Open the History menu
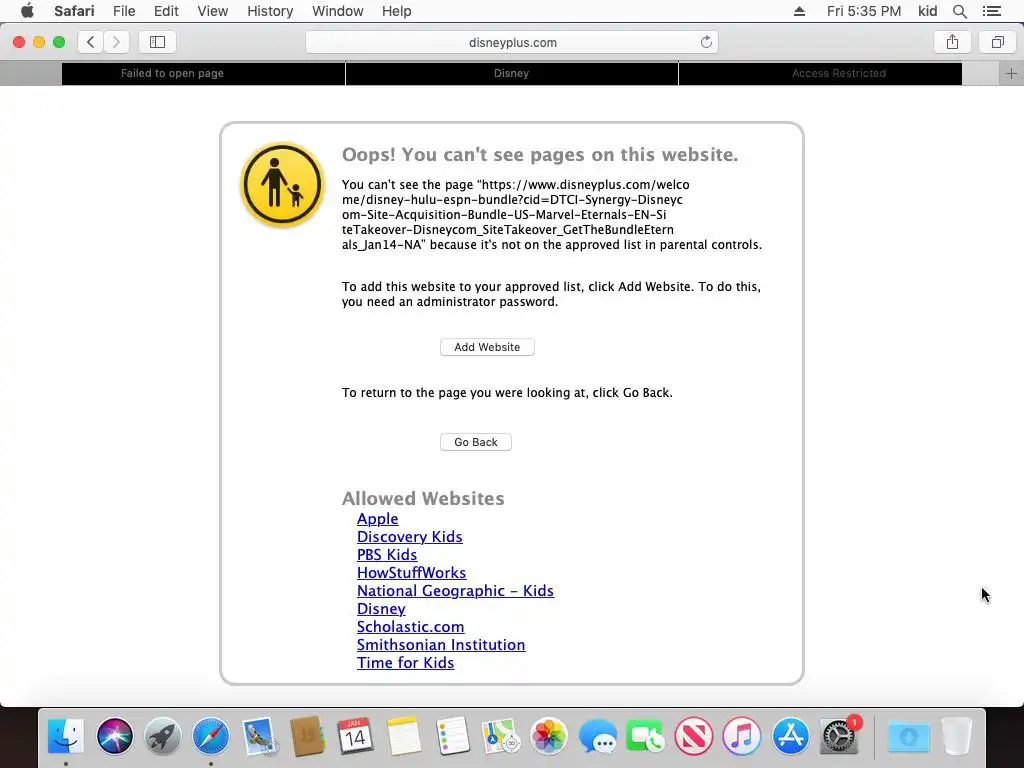This screenshot has width=1024, height=768. pyautogui.click(x=270, y=11)
